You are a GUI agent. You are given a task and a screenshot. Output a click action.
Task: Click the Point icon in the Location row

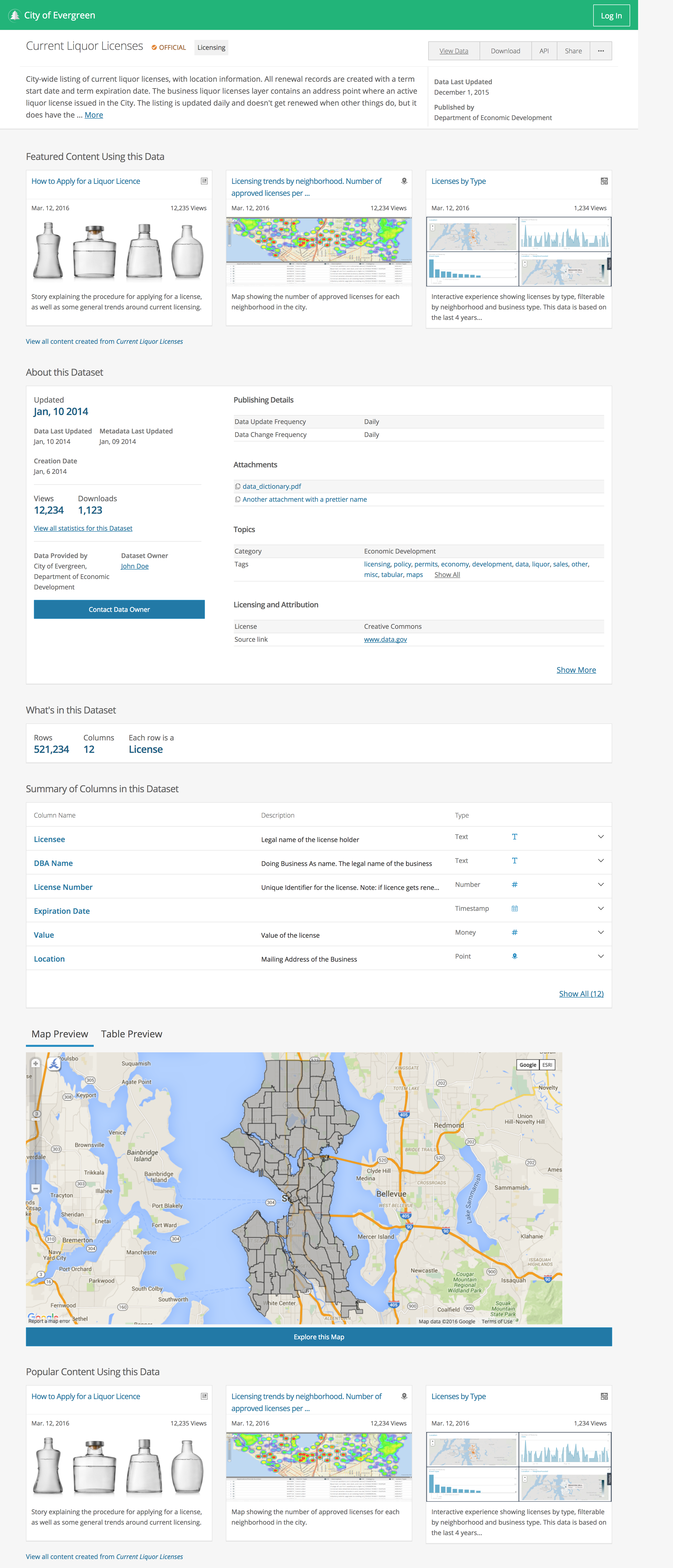coord(515,956)
